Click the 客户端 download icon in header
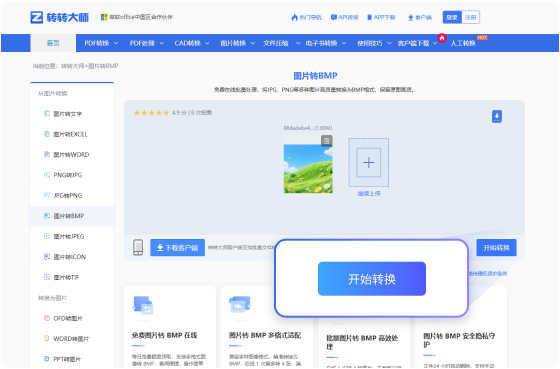Image resolution: width=560 pixels, height=369 pixels. coord(420,17)
